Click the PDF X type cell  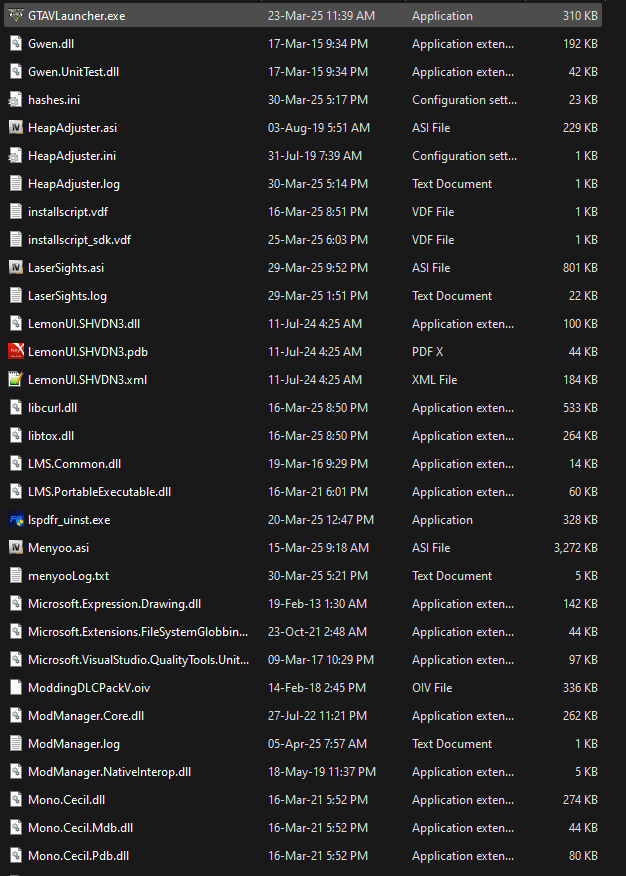pyautogui.click(x=427, y=351)
